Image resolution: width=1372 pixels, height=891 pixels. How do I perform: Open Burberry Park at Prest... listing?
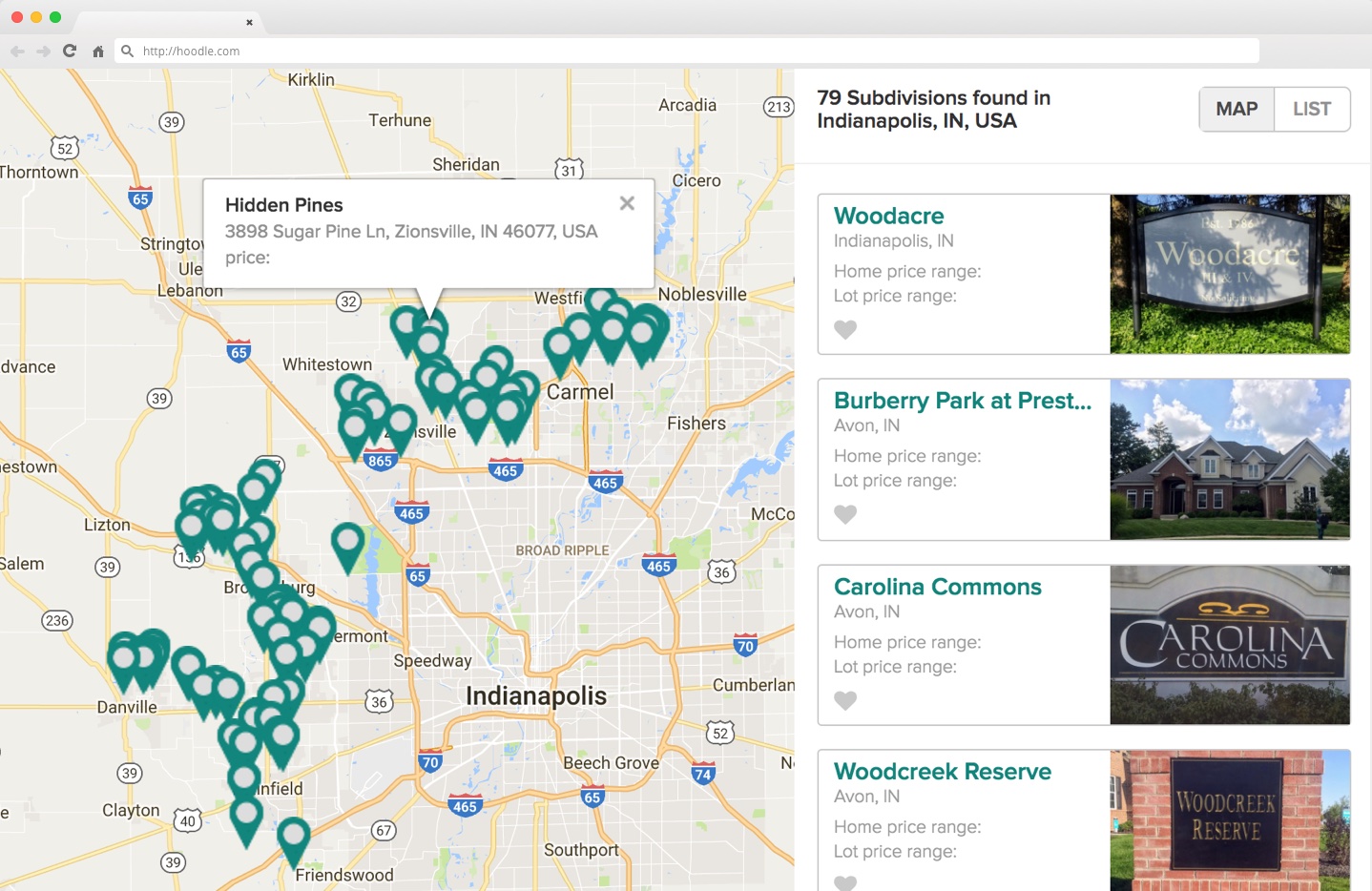pos(962,401)
